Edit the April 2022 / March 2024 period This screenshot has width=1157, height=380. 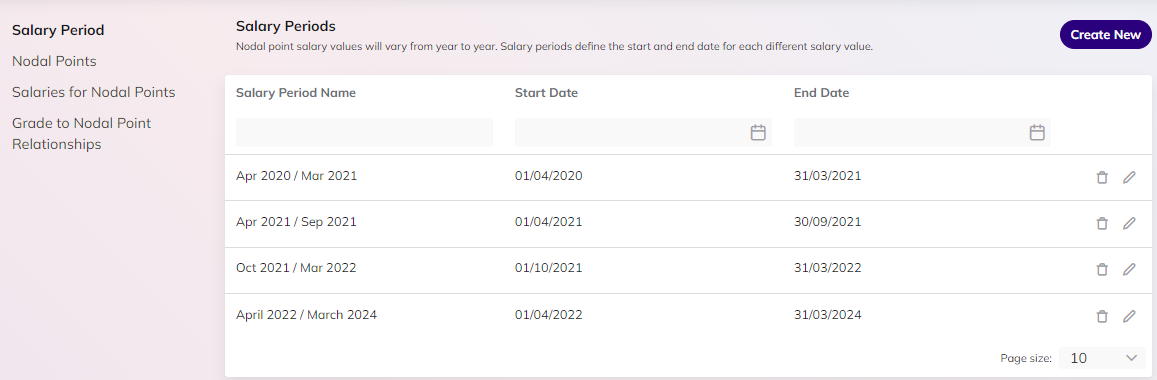pyautogui.click(x=1128, y=316)
